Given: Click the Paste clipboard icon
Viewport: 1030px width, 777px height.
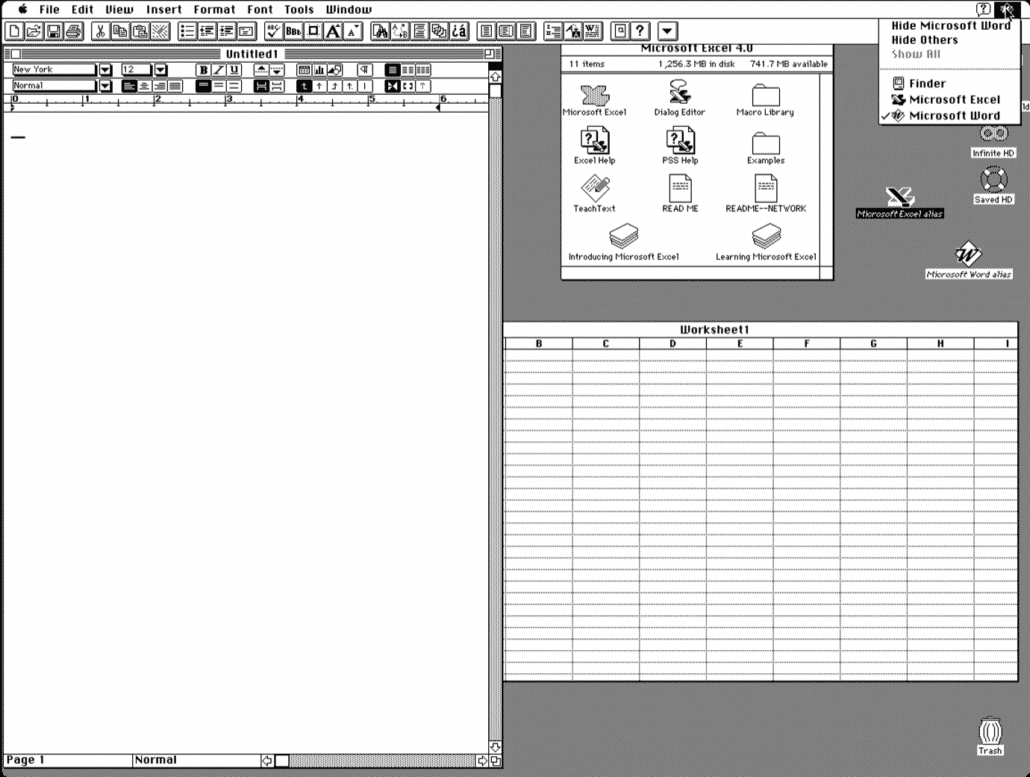Looking at the screenshot, I should click(140, 31).
